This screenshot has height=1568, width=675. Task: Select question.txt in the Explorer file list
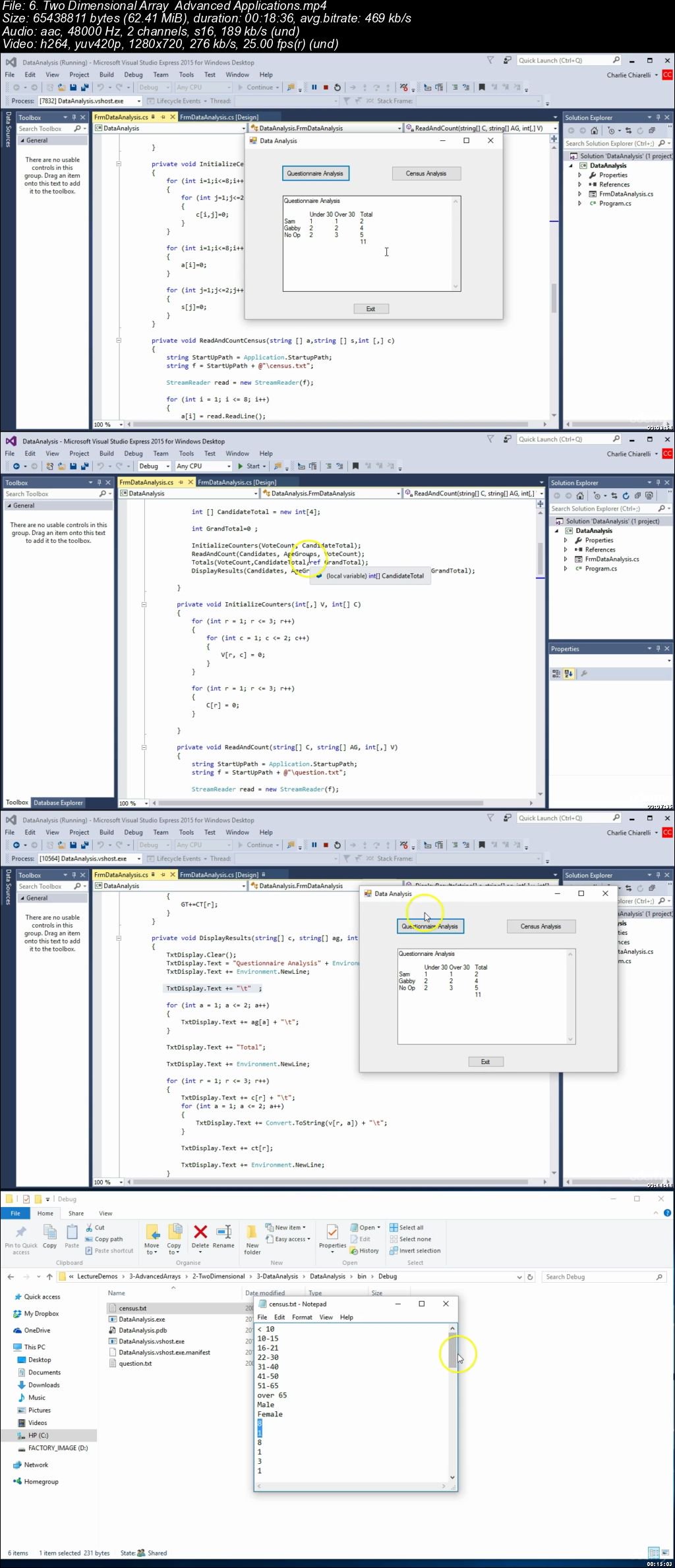click(x=135, y=1363)
